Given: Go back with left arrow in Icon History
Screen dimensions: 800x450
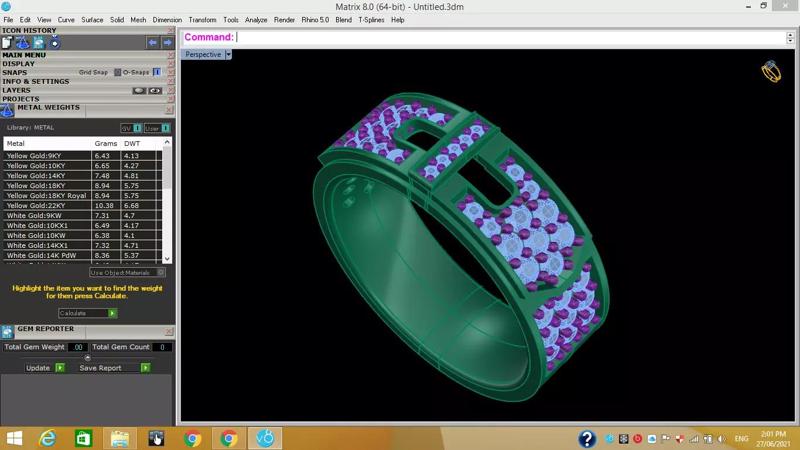Looking at the screenshot, I should coord(152,43).
